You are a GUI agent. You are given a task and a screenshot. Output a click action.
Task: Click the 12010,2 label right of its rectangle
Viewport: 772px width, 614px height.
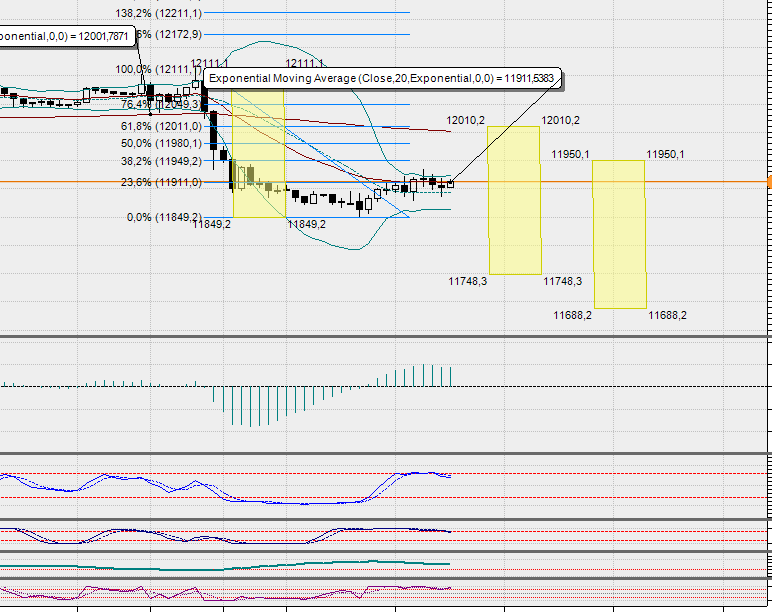560,120
